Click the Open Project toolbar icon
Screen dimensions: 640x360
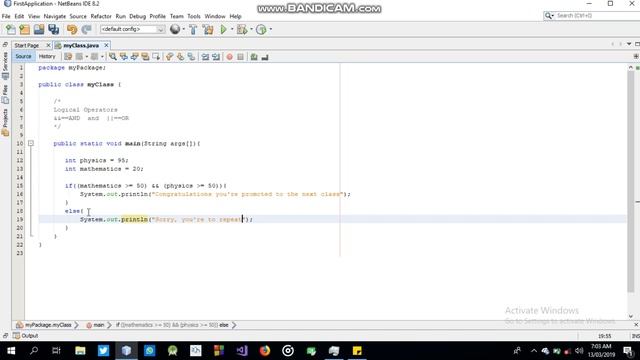click(x=39, y=29)
